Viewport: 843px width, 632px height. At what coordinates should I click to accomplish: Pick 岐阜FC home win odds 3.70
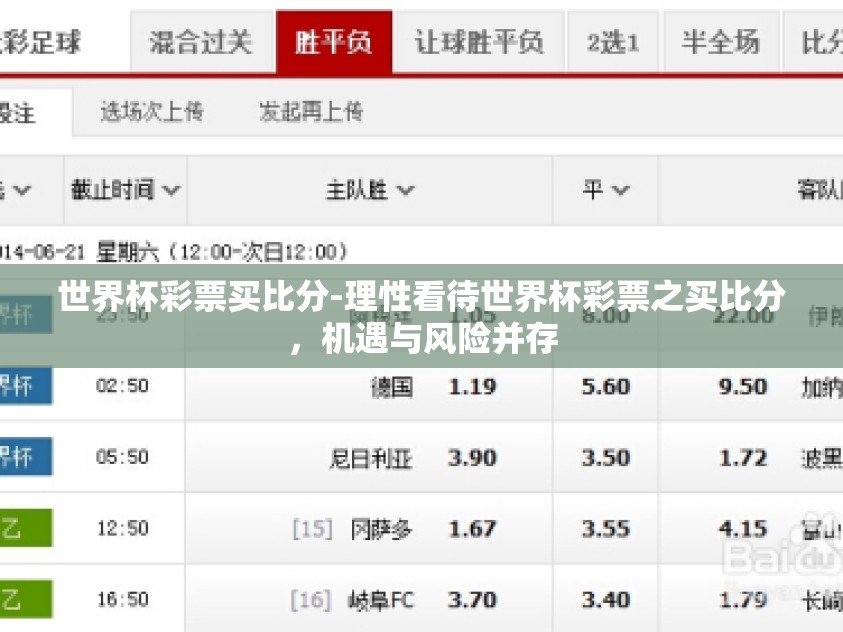tap(472, 600)
